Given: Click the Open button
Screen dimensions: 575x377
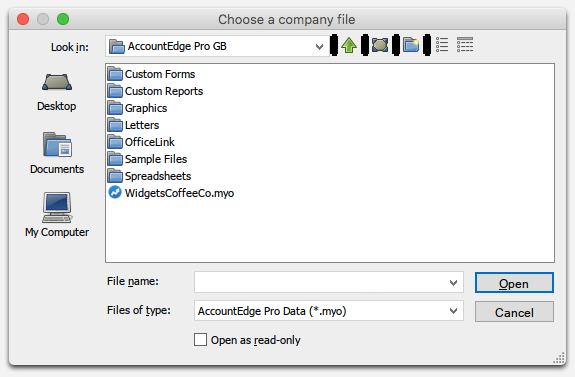Looking at the screenshot, I should pyautogui.click(x=514, y=283).
